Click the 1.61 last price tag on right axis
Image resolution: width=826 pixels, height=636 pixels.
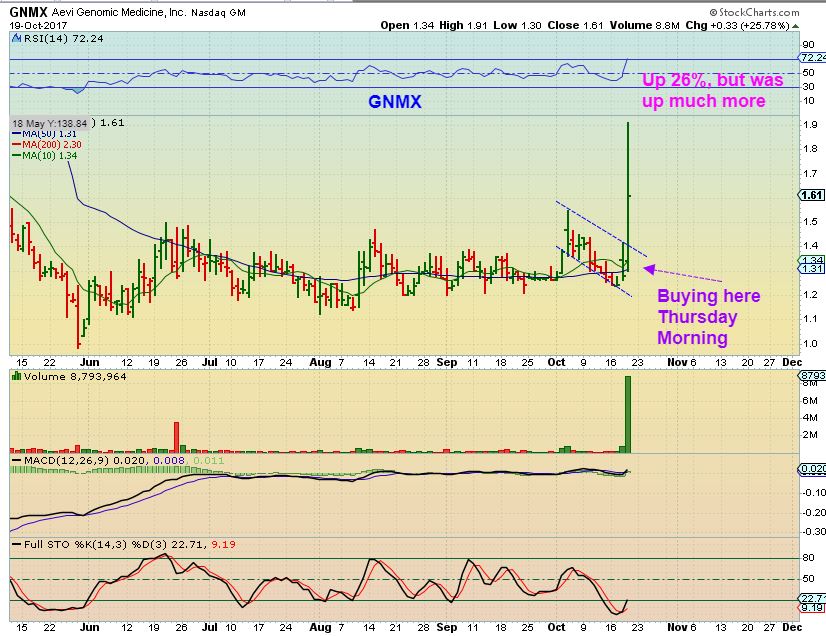[812, 195]
